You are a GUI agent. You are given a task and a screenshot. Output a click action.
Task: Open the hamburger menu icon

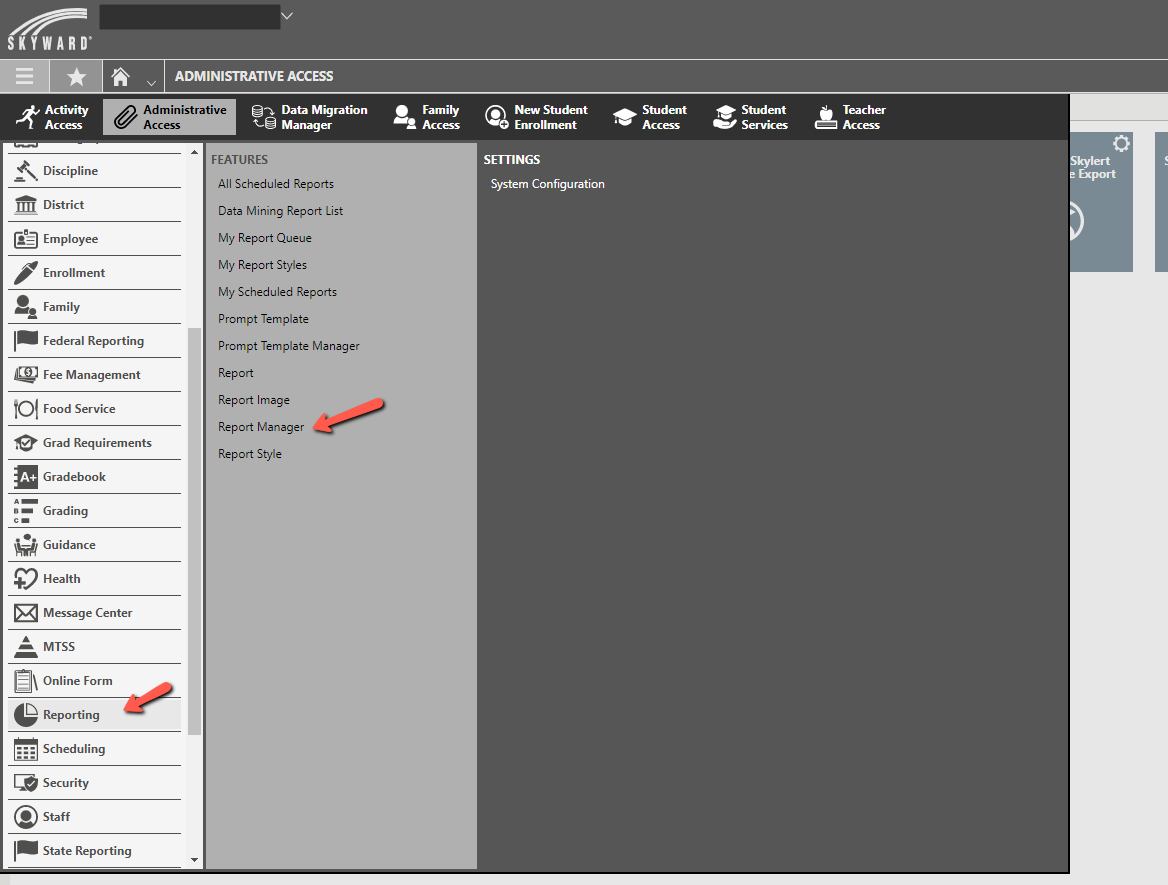click(x=25, y=76)
